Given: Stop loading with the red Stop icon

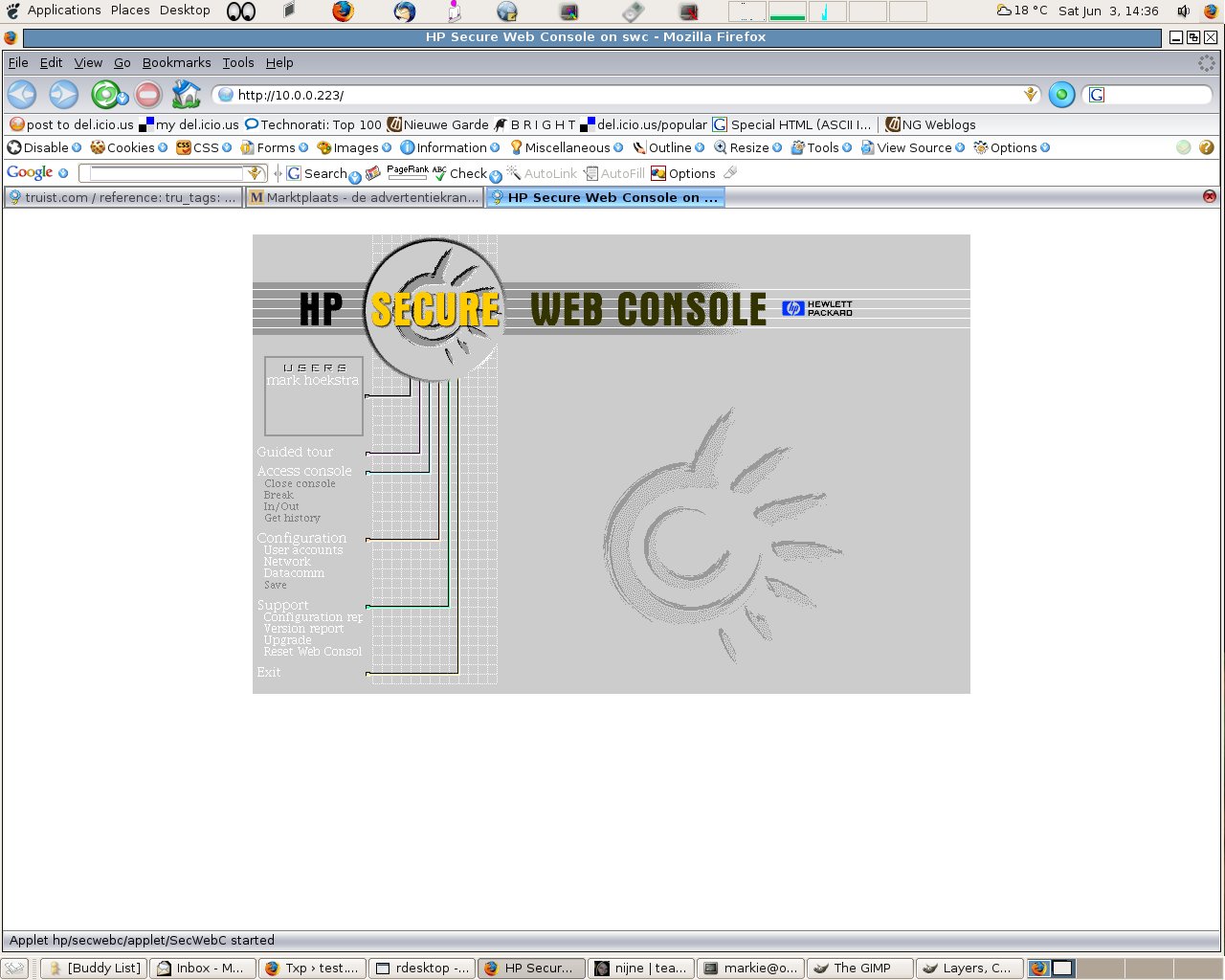Looking at the screenshot, I should coord(147,95).
